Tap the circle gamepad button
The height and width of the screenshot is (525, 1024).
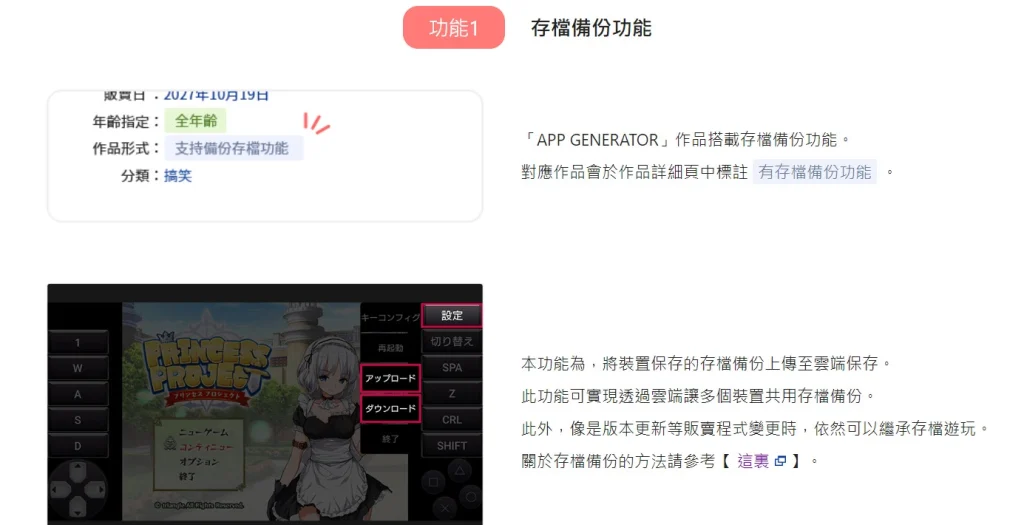point(472,496)
